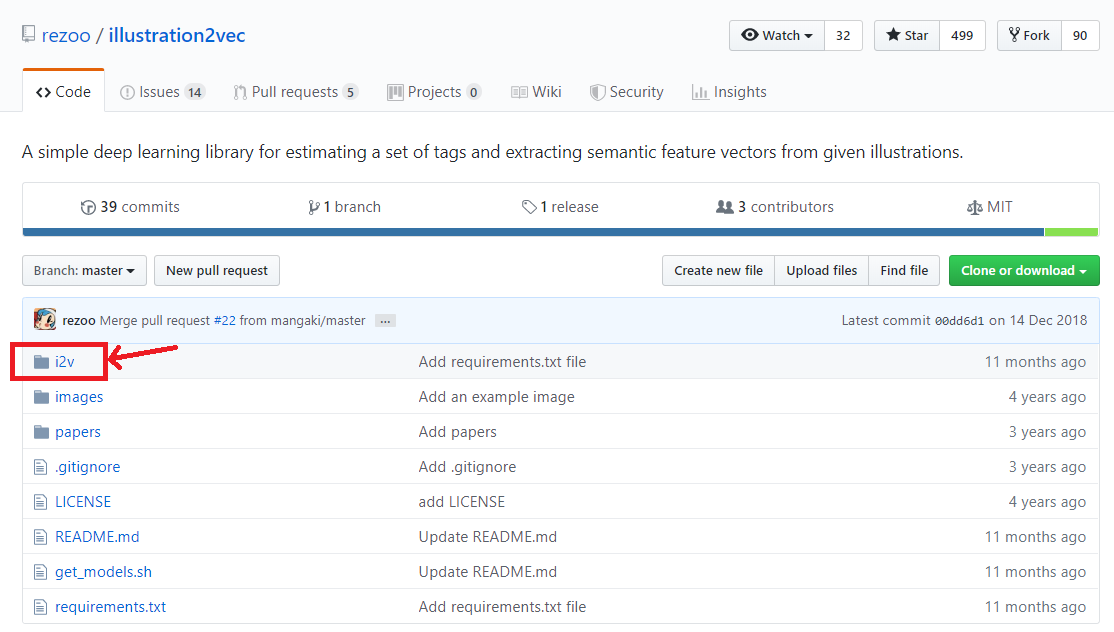This screenshot has width=1114, height=632.
Task: Click the release tag icon
Action: tap(529, 207)
